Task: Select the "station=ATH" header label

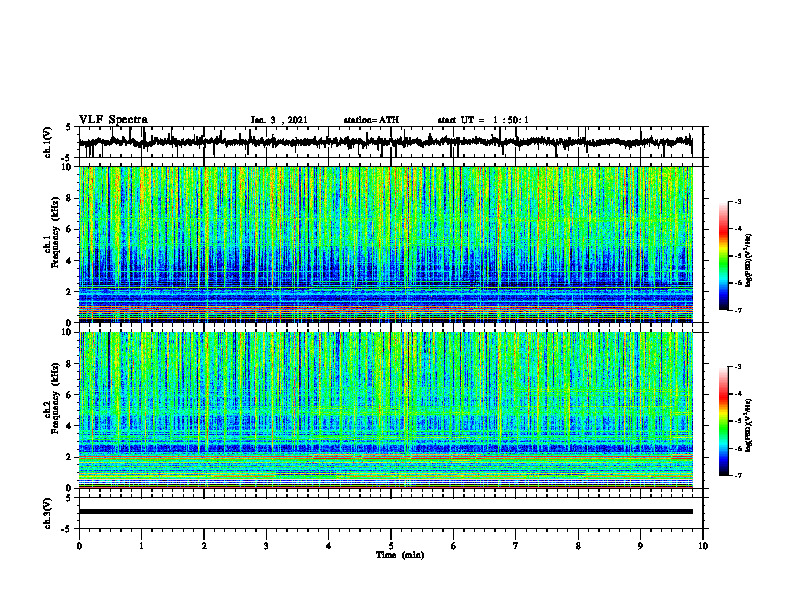Action: (x=371, y=120)
